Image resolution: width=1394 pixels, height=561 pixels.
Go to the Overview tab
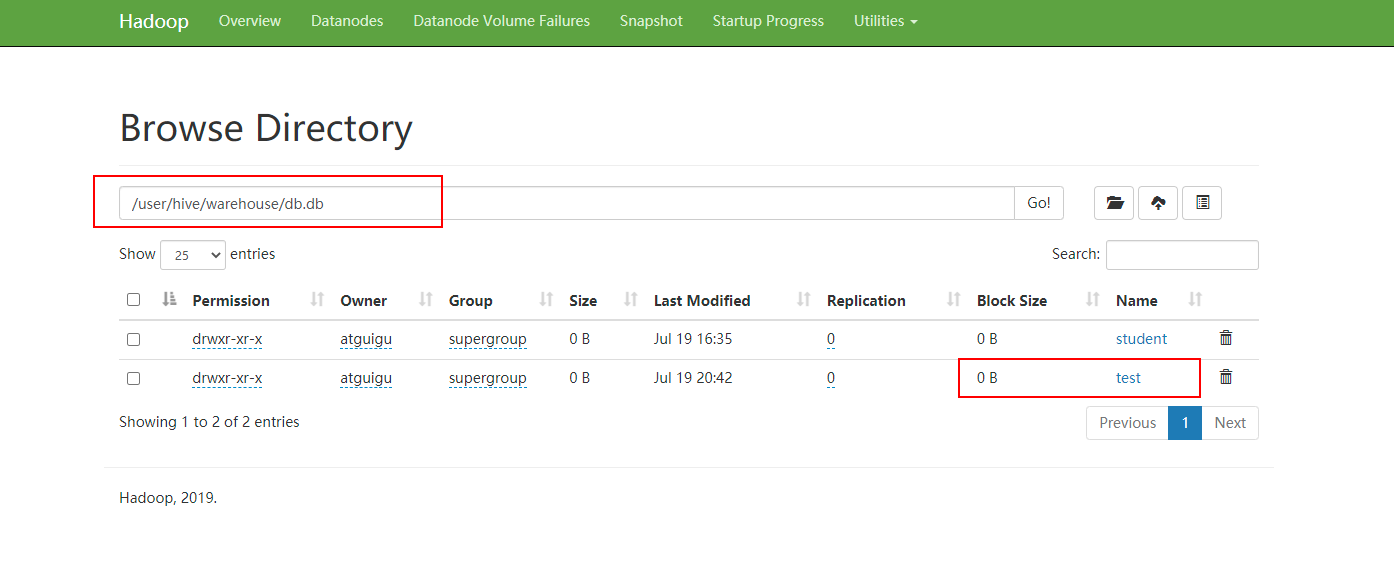(250, 21)
